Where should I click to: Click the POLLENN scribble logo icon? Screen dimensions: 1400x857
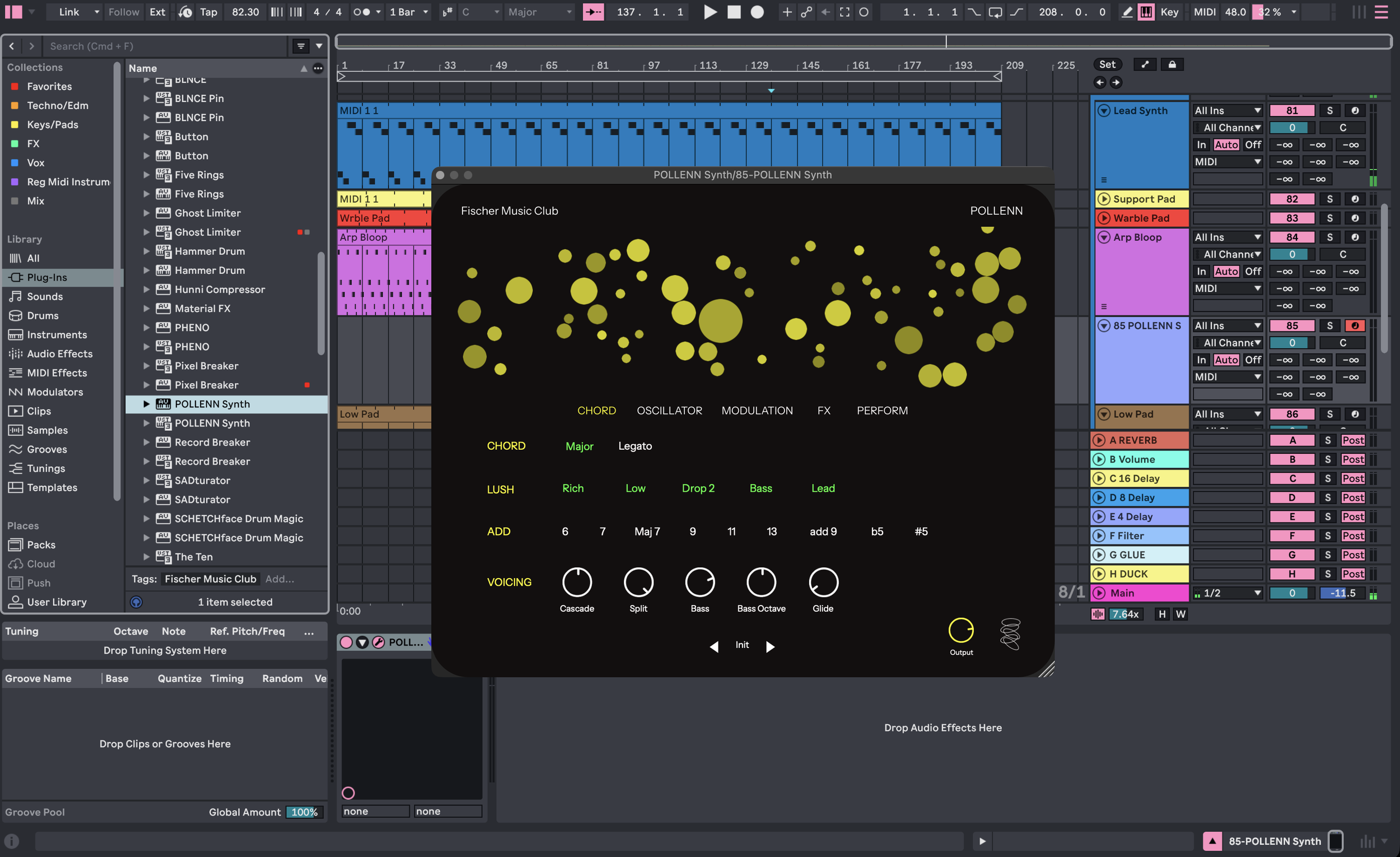tap(1010, 634)
